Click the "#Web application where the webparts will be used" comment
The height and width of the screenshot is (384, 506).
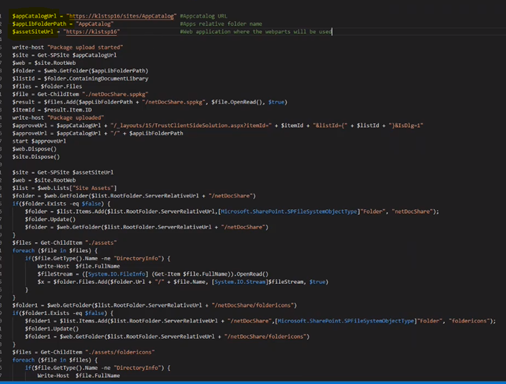coord(256,32)
